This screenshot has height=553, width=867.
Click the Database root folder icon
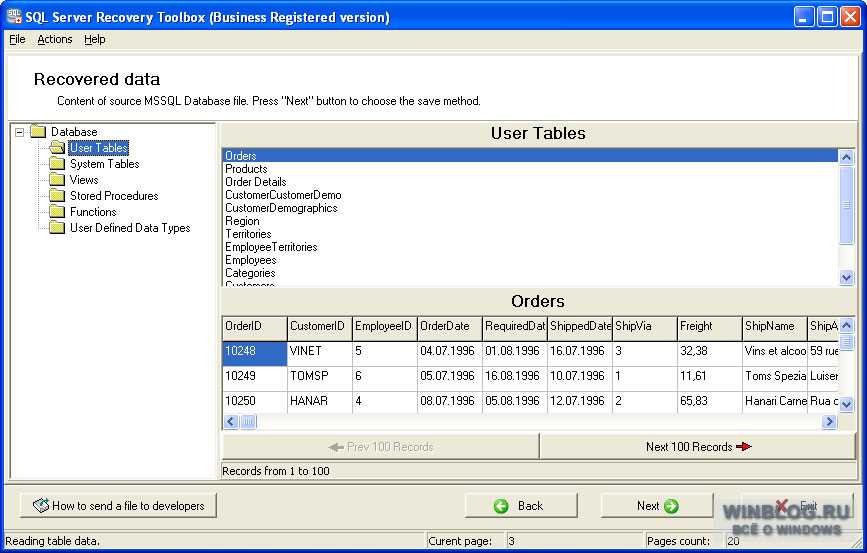(x=38, y=132)
